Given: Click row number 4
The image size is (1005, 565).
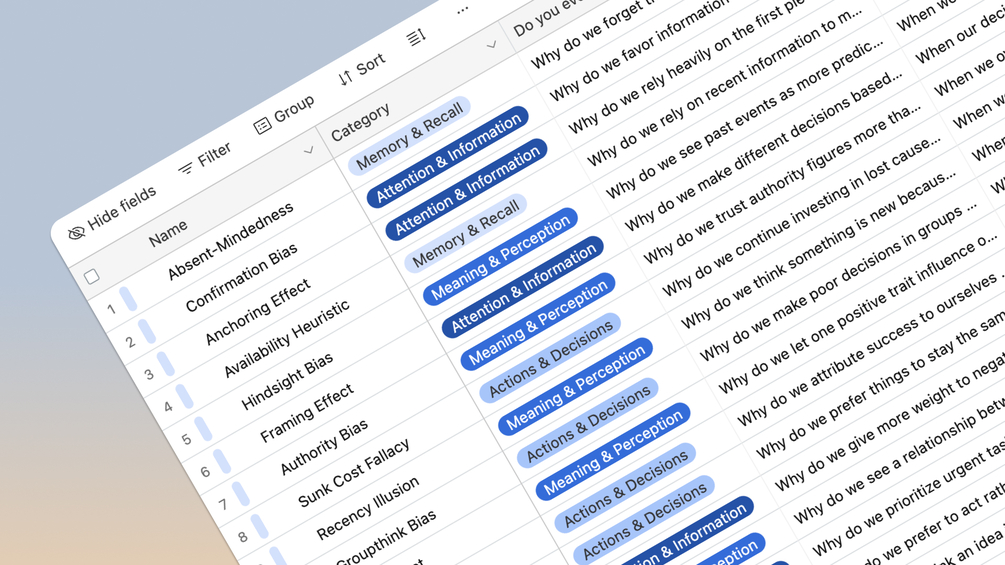Looking at the screenshot, I should 168,406.
